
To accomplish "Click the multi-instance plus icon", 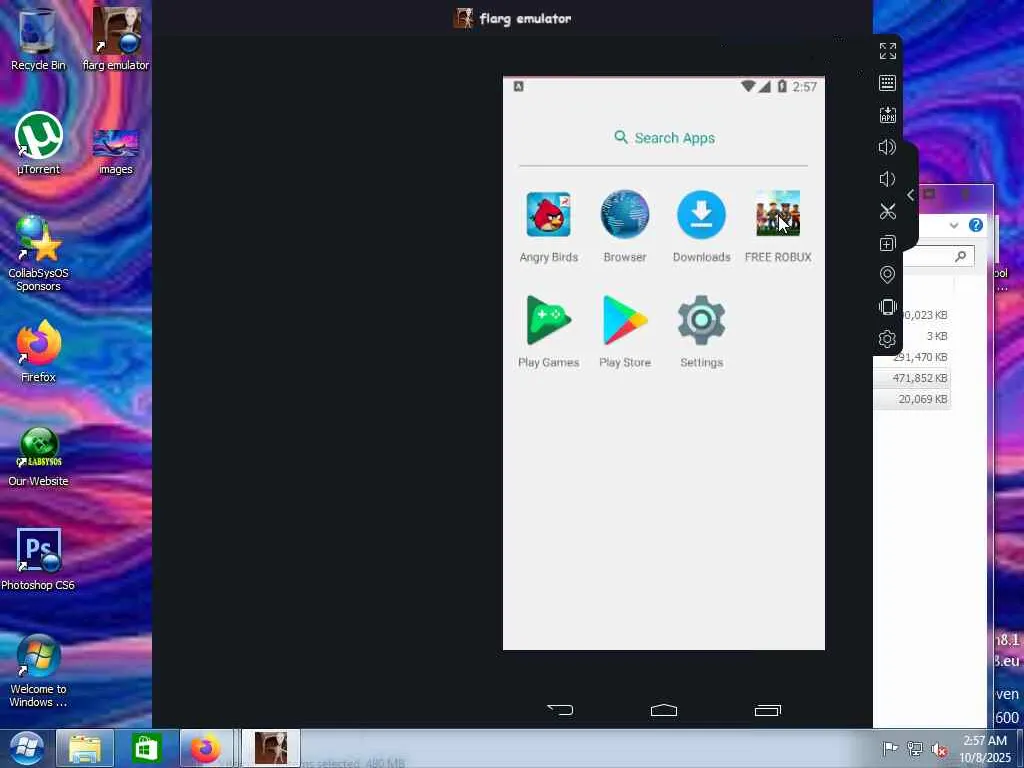I will 888,244.
